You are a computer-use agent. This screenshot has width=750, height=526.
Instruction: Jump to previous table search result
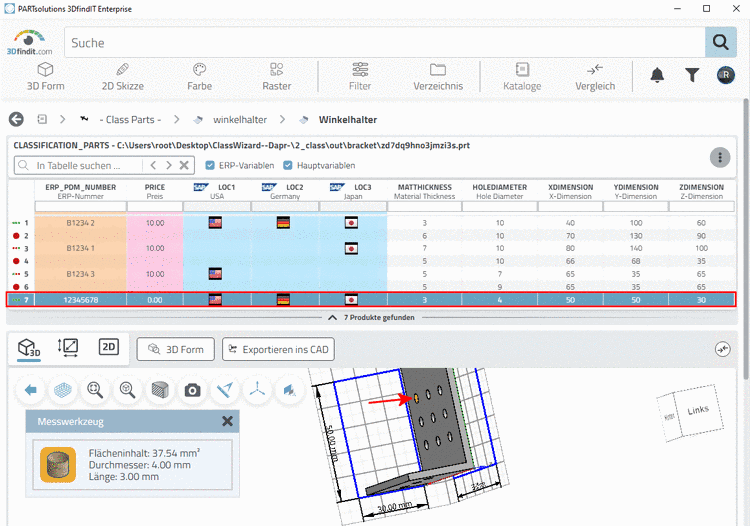[153, 165]
